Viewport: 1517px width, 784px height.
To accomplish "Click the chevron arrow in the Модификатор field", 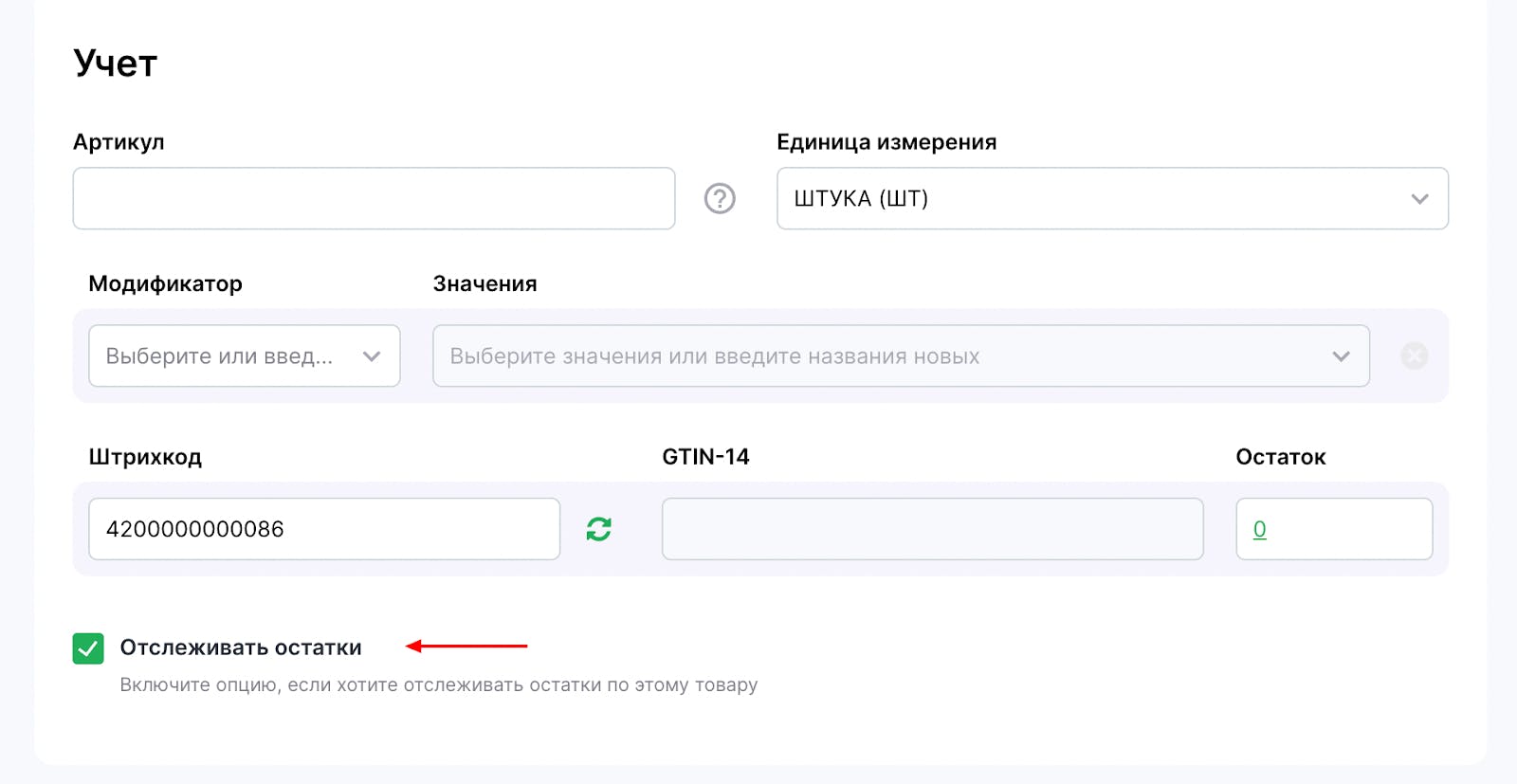I will click(372, 356).
